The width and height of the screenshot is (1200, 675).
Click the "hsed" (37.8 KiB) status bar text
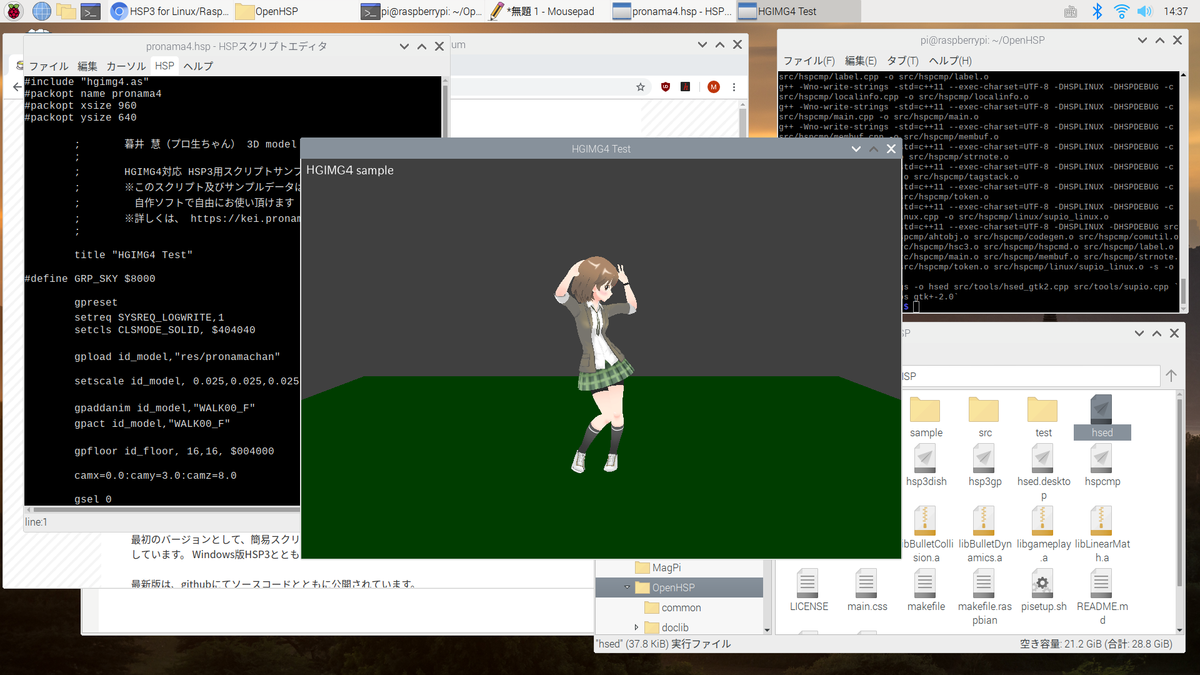[x=662, y=644]
